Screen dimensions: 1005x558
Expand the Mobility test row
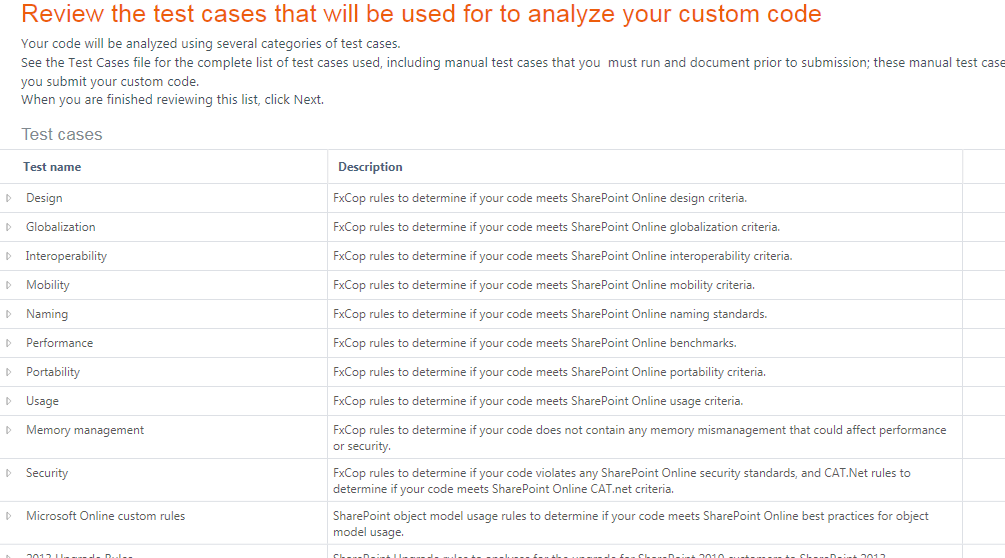[9, 285]
